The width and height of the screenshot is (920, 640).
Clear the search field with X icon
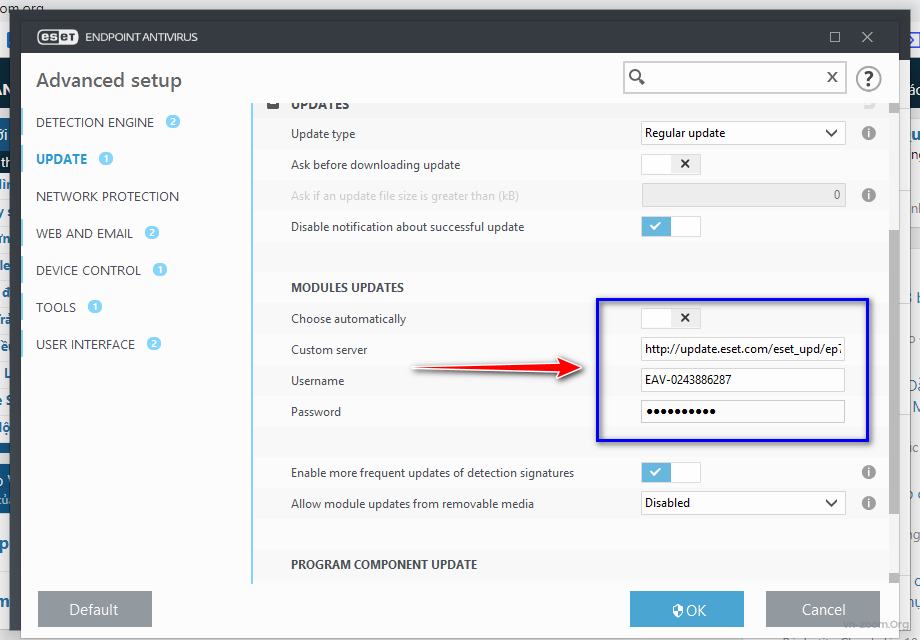pos(832,77)
